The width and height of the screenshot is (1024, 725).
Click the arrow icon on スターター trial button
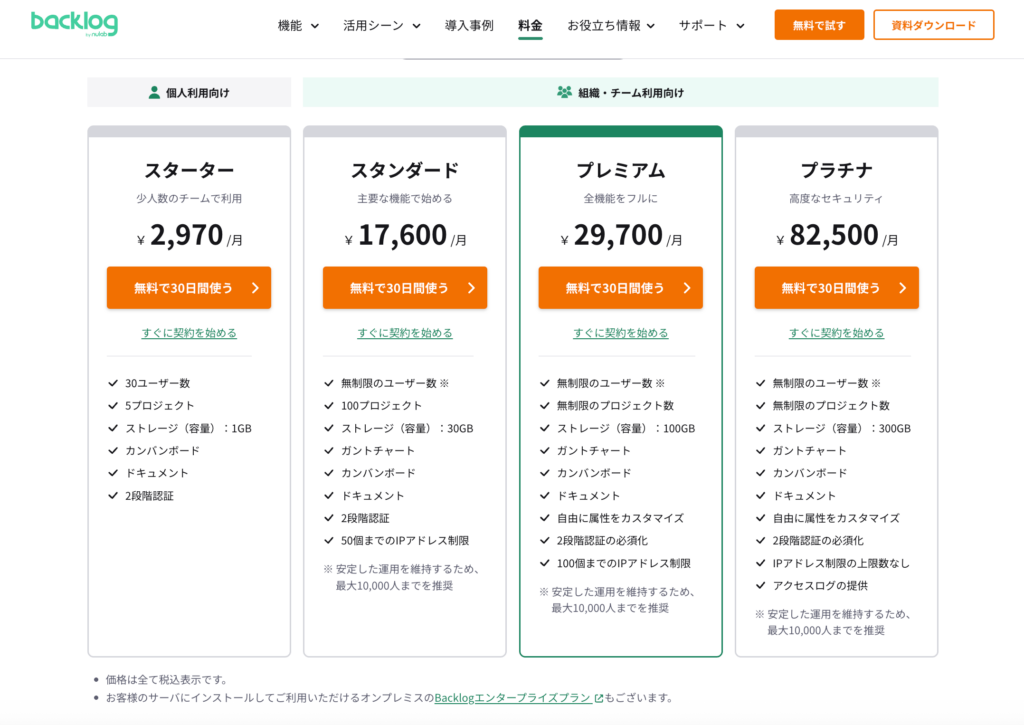pos(255,288)
